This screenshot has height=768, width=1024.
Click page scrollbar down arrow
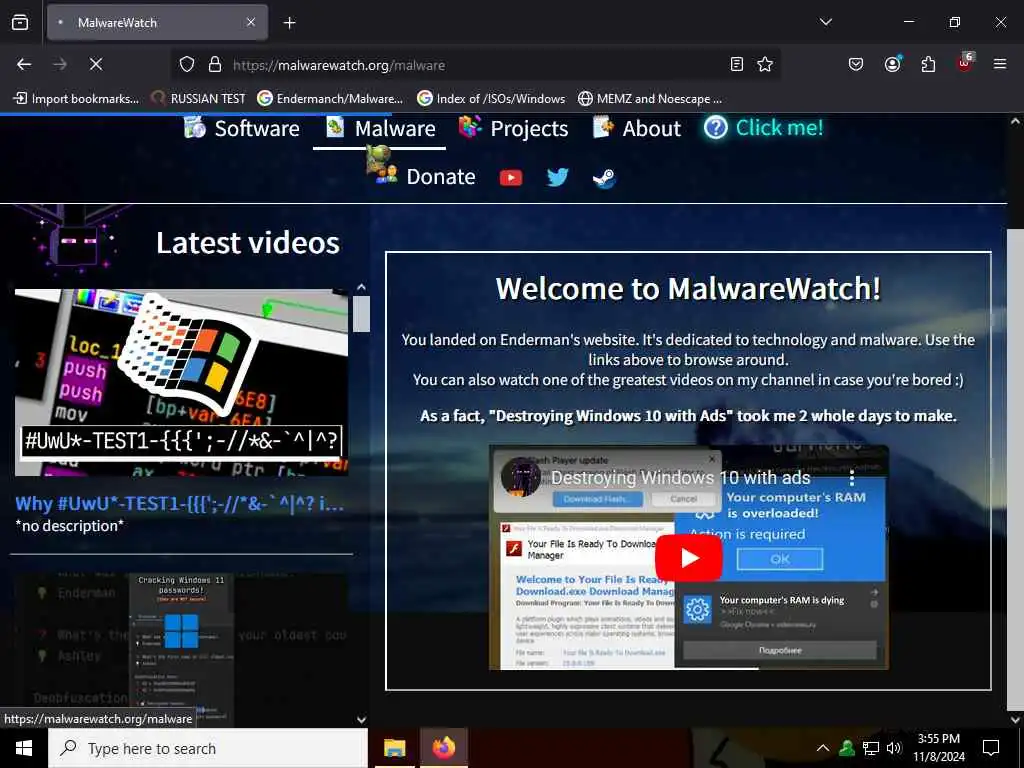click(1016, 720)
